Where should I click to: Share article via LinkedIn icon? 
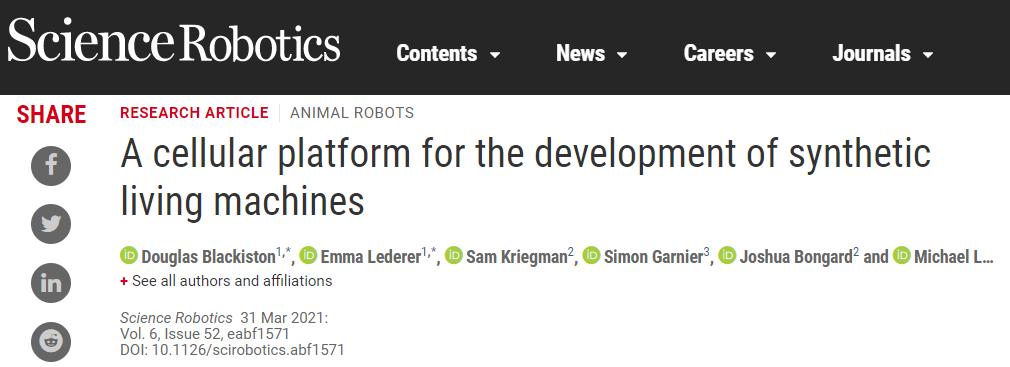pos(51,283)
